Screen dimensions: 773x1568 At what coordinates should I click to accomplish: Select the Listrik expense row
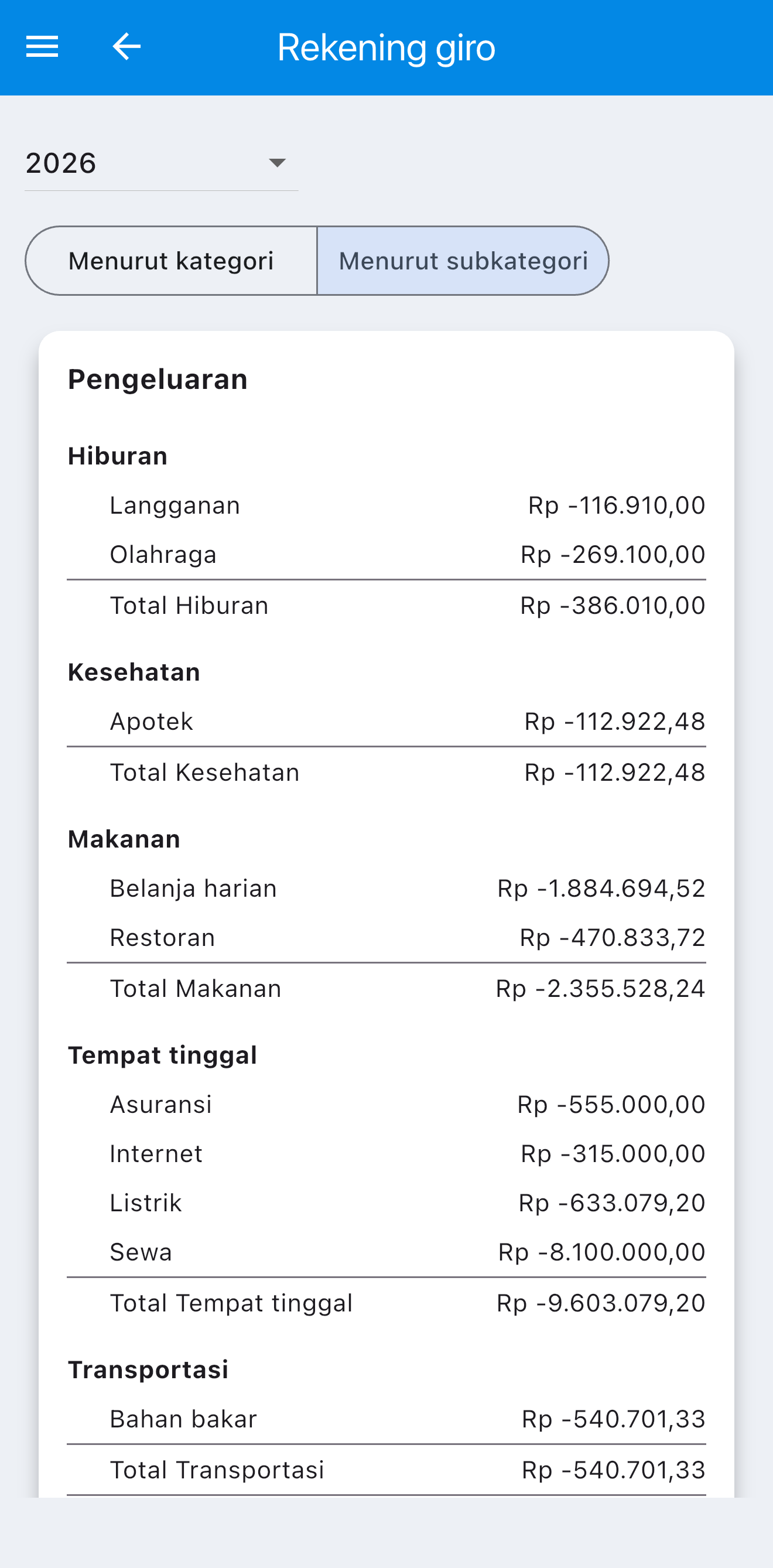coord(386,1204)
